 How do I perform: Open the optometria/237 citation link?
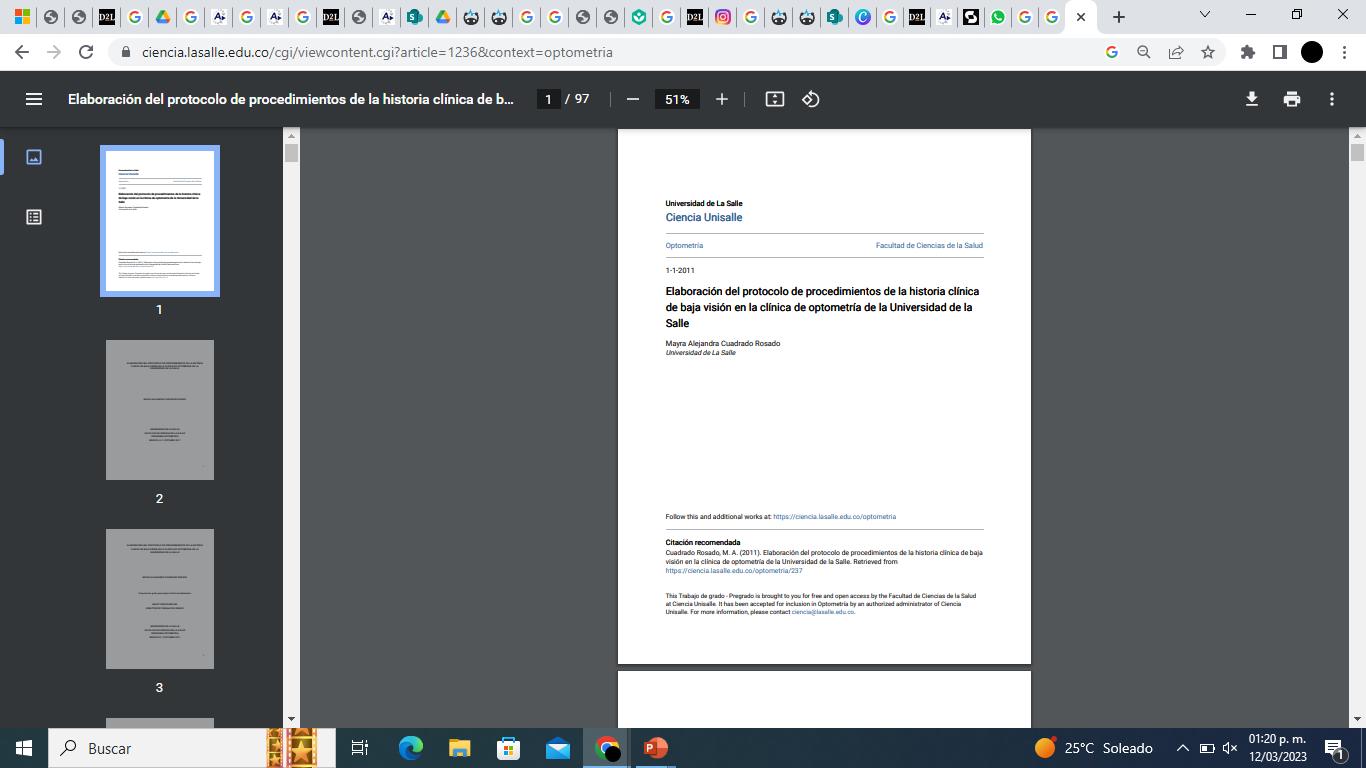point(734,571)
